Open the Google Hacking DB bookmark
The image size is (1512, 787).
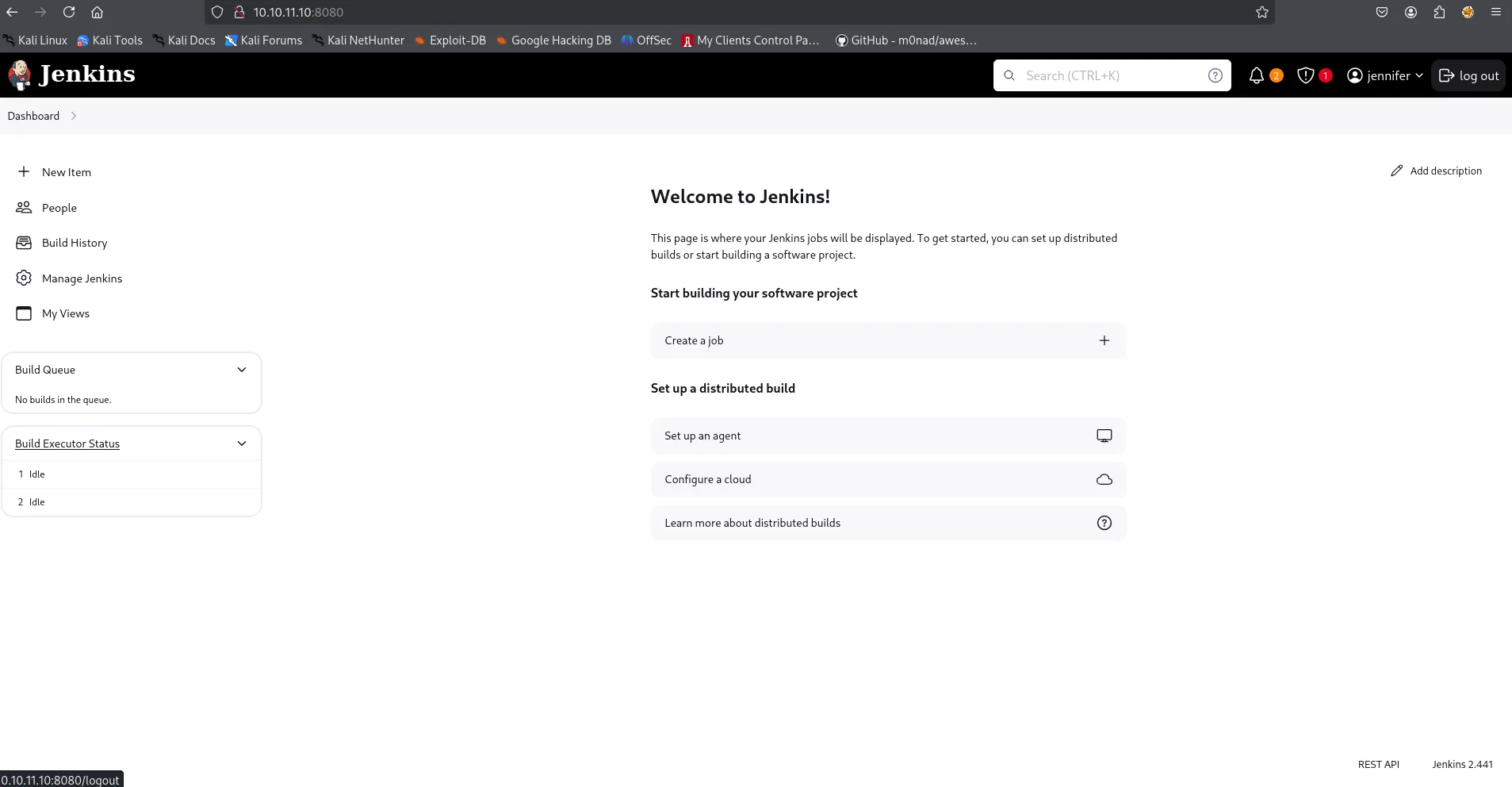coord(553,40)
